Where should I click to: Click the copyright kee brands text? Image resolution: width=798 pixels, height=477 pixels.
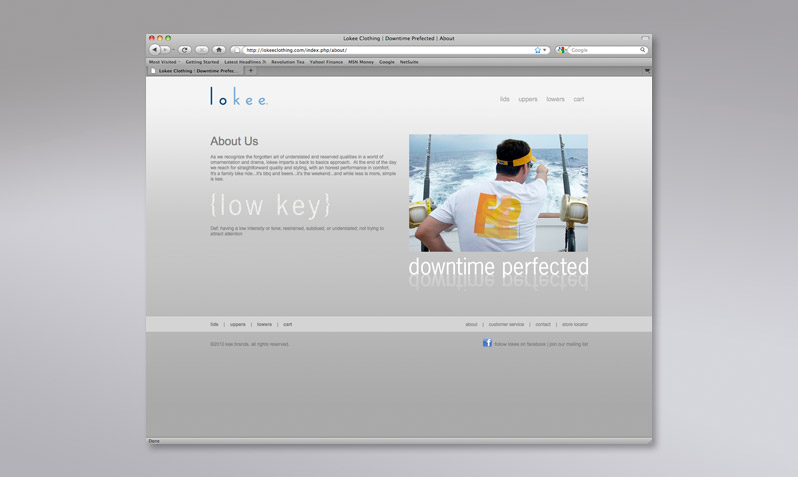[249, 344]
